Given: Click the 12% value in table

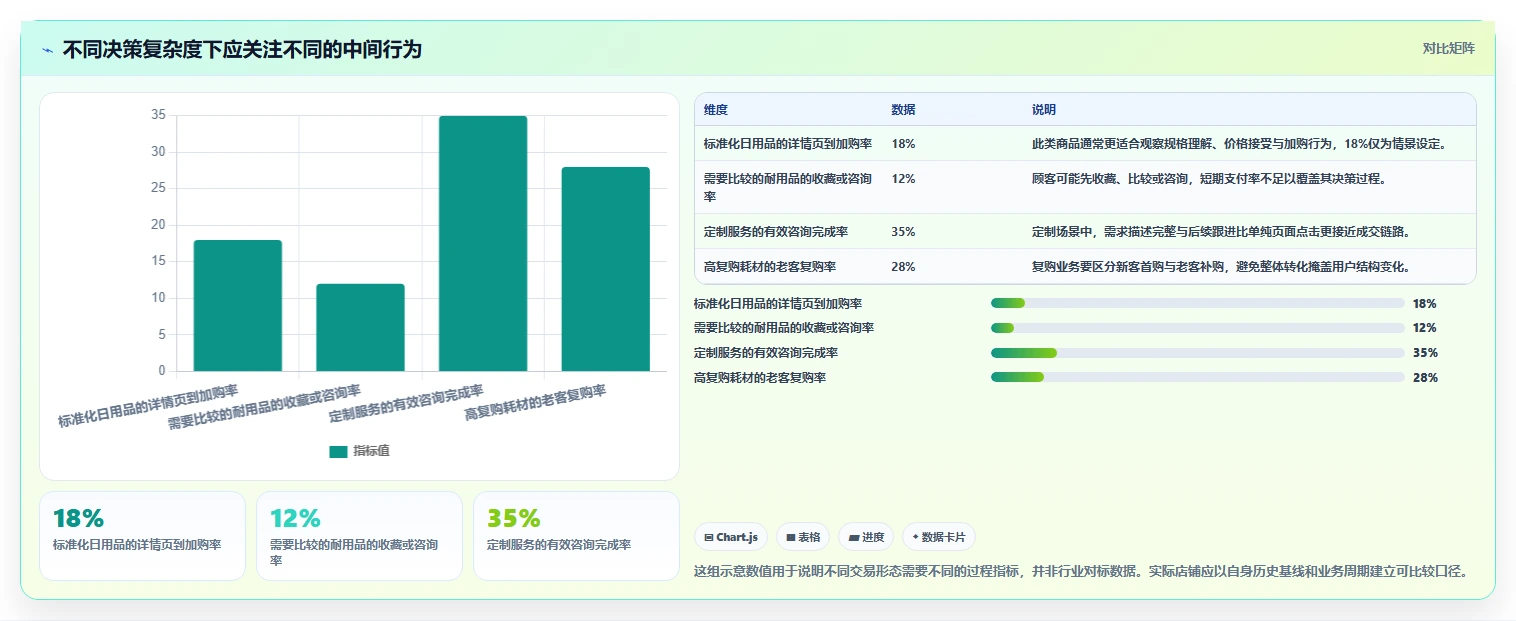Looking at the screenshot, I should [903, 179].
